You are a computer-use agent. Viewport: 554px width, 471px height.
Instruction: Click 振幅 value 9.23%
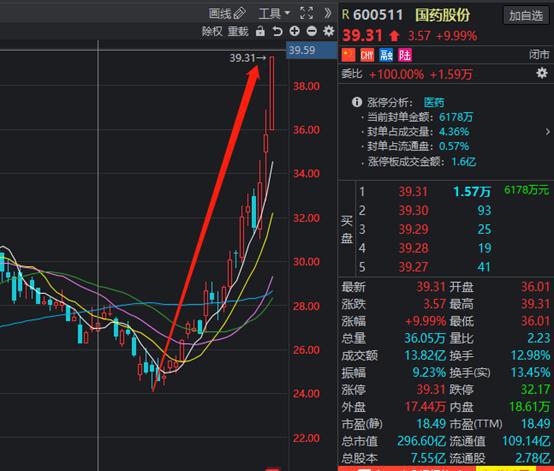(x=429, y=372)
